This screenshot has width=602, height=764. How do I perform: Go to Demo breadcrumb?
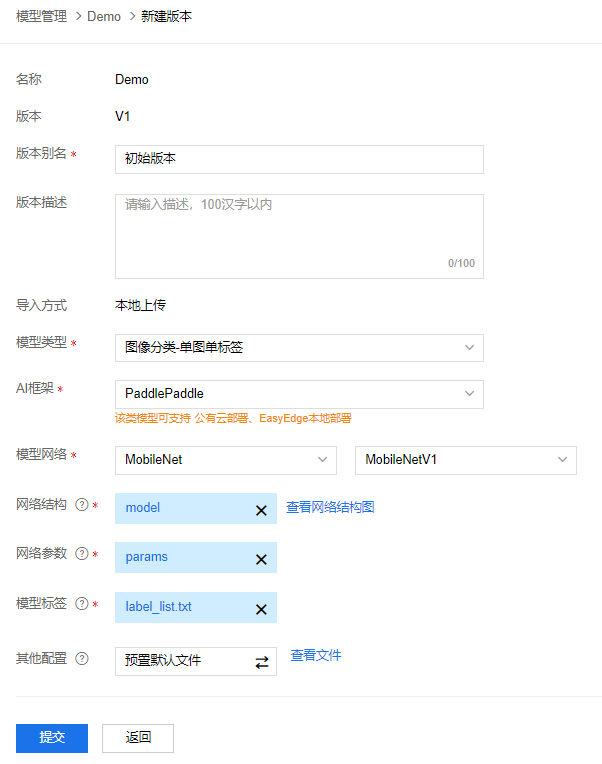pos(104,17)
